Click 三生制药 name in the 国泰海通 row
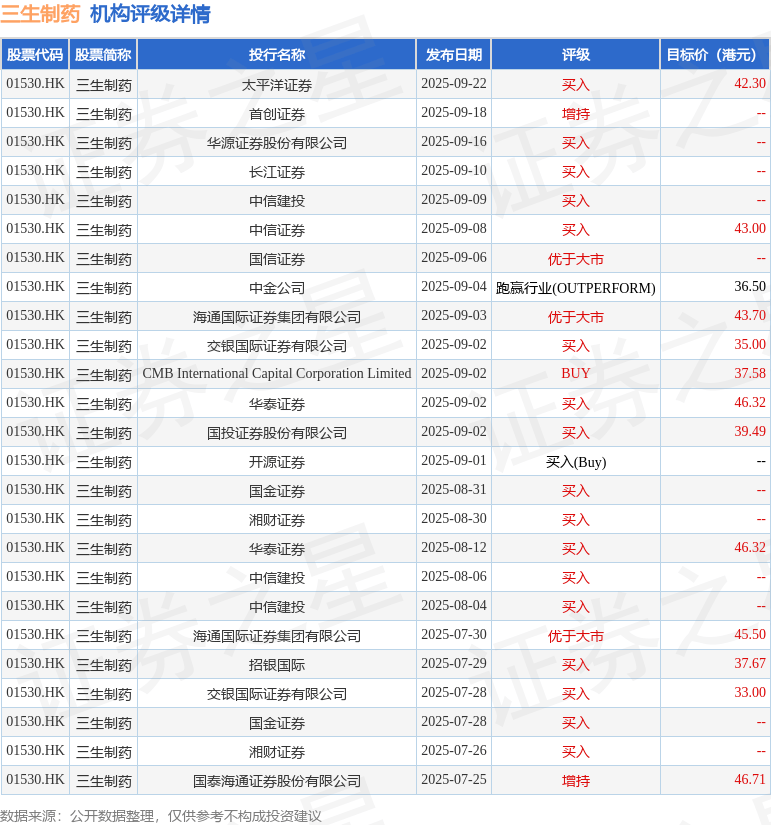Viewport: 771px width, 825px height. tap(104, 781)
